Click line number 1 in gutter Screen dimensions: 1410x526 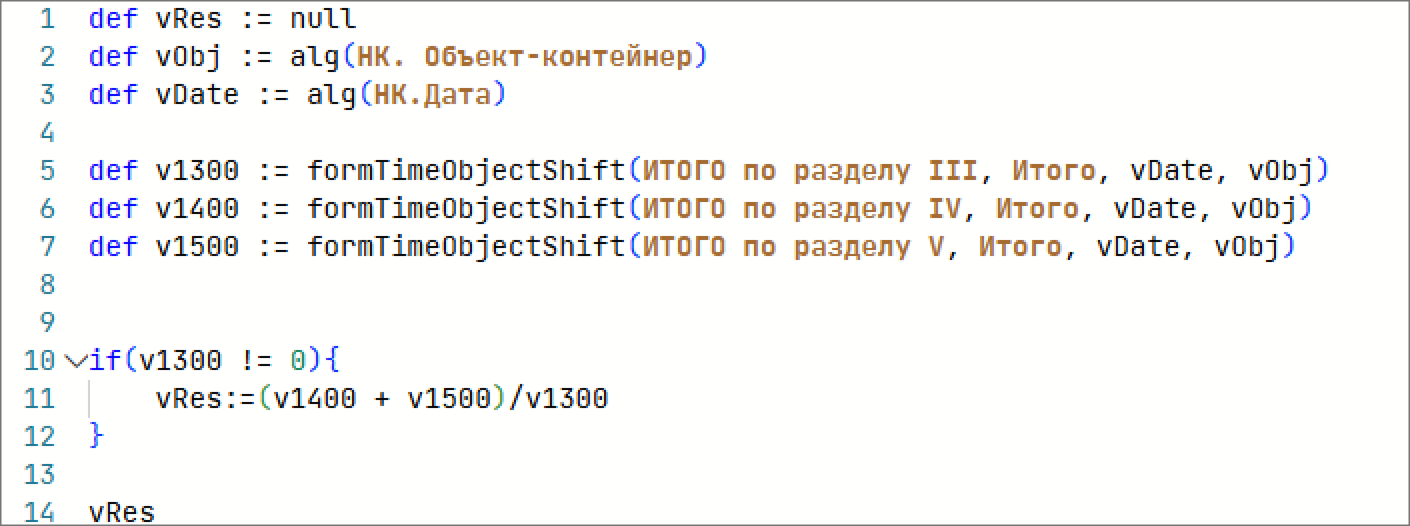coord(47,19)
